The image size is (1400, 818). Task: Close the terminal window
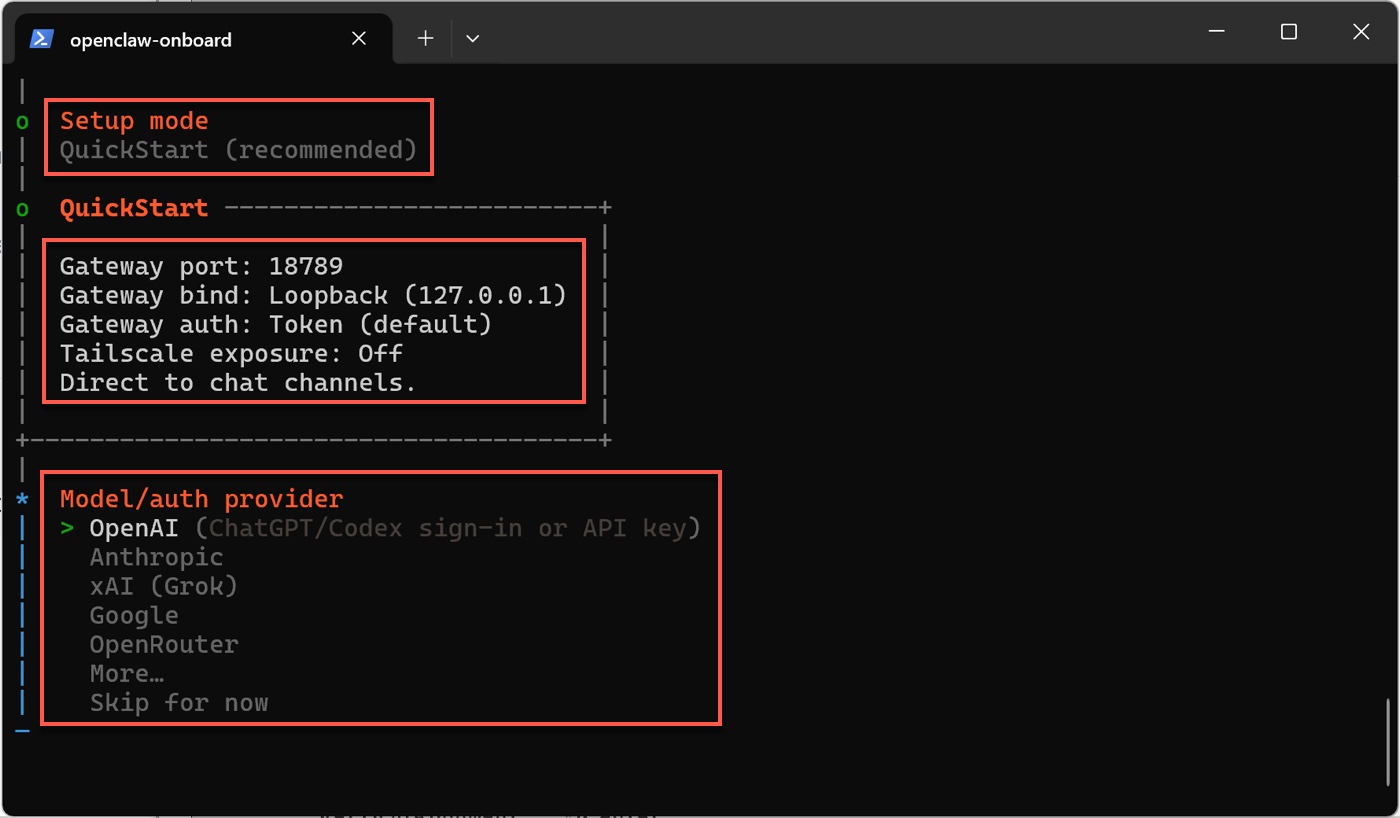(x=1361, y=32)
